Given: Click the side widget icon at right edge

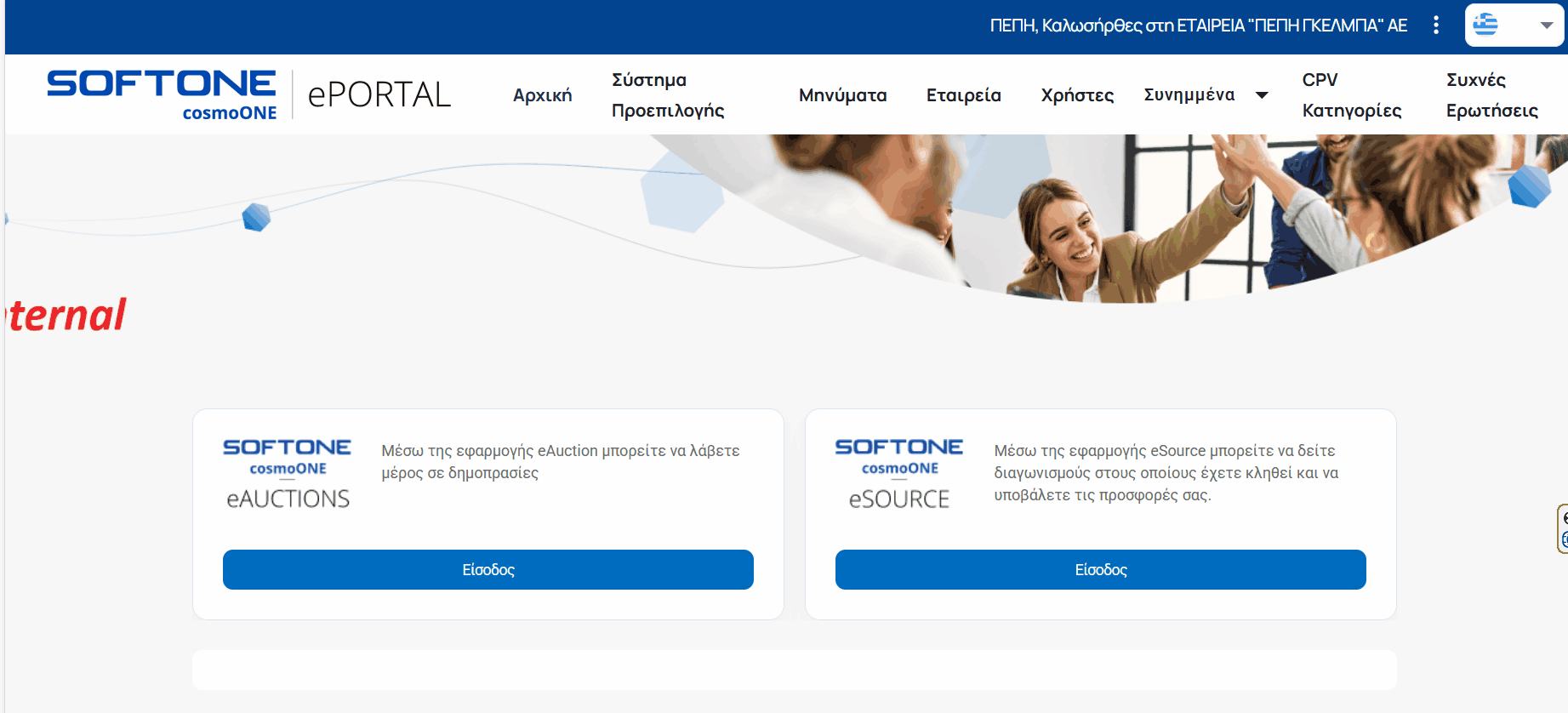Looking at the screenshot, I should (x=1563, y=528).
